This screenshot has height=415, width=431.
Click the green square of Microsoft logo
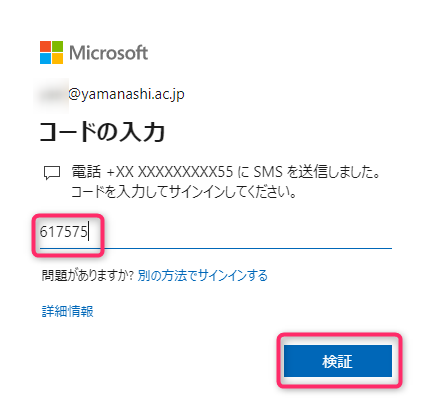coord(57,46)
